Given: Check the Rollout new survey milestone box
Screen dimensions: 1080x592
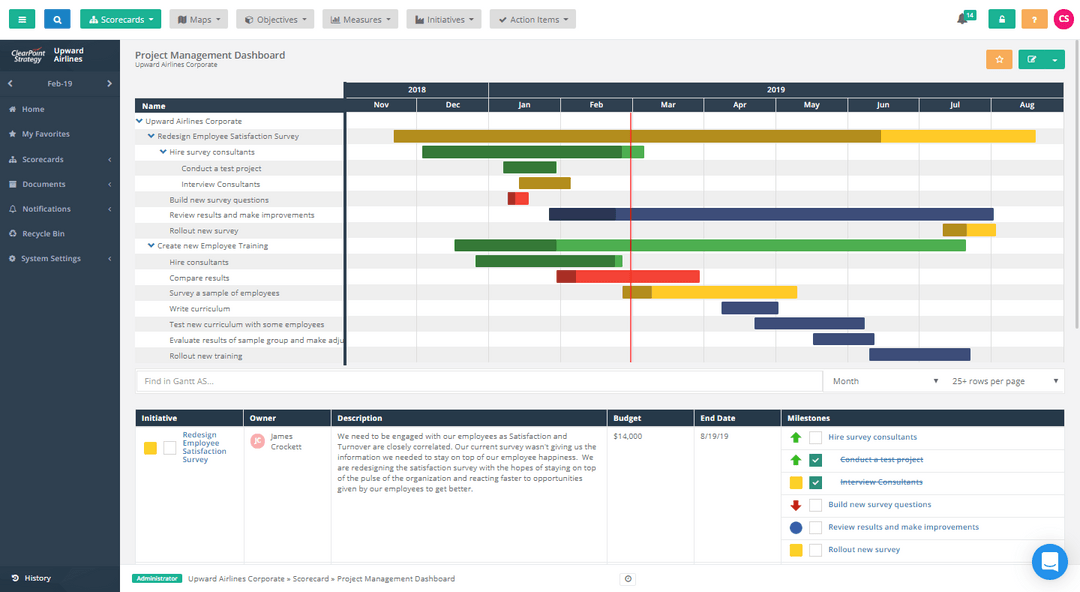Looking at the screenshot, I should tap(815, 549).
